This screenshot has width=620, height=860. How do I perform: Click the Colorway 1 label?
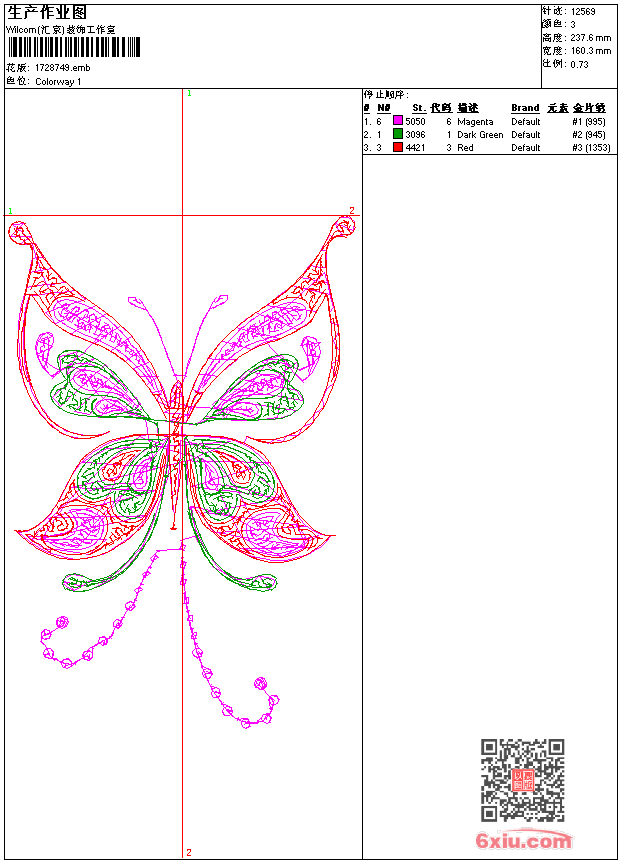58,82
